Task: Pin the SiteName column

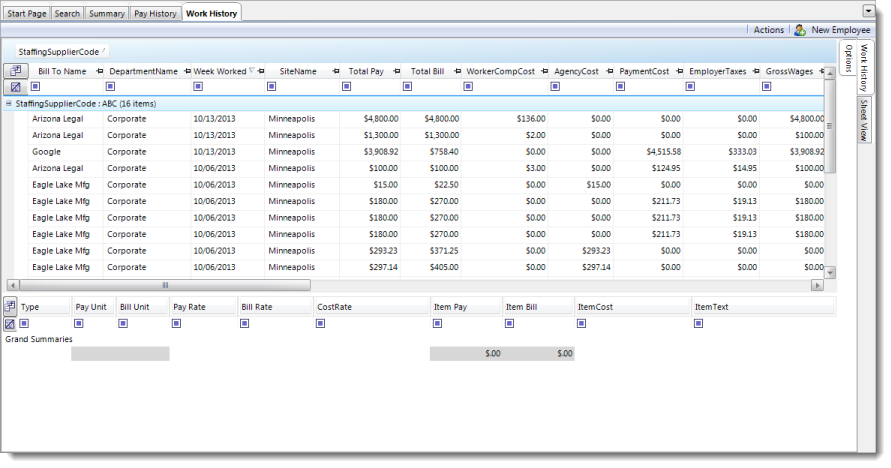Action: coord(336,72)
